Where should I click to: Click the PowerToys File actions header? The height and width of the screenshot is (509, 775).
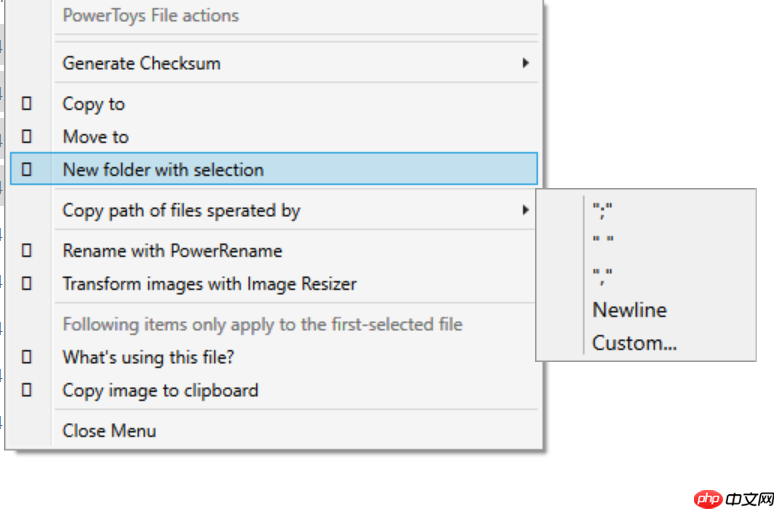150,15
